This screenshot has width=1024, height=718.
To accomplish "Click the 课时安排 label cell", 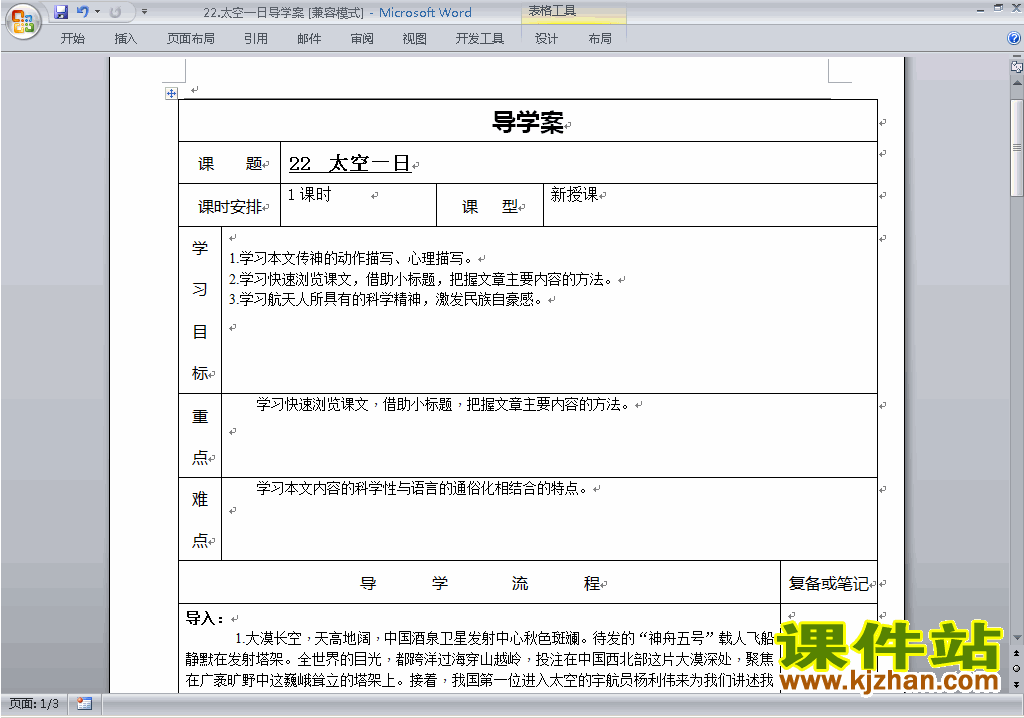I will pyautogui.click(x=230, y=206).
